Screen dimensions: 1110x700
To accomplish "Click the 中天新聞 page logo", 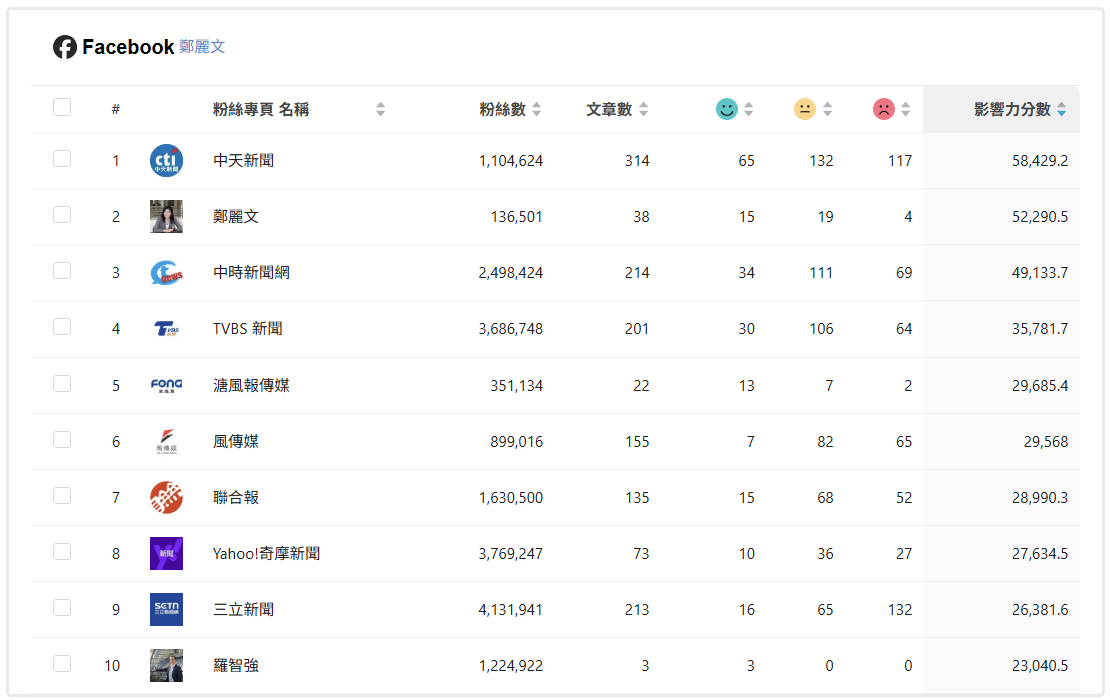I will click(x=166, y=160).
